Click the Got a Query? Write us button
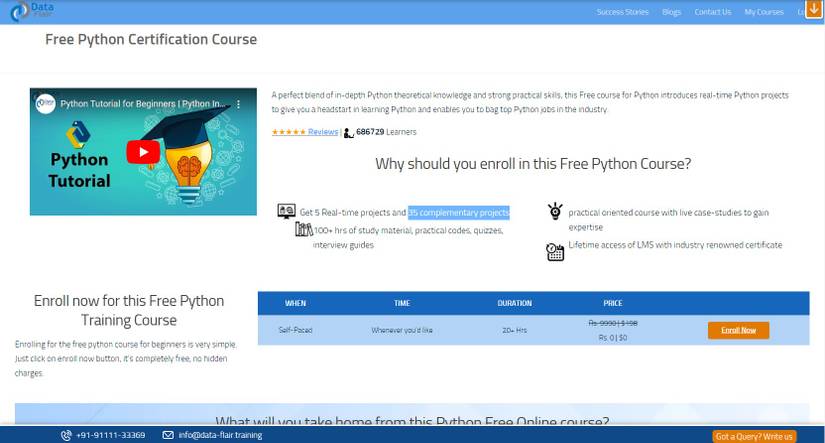825x443 pixels. (x=754, y=436)
